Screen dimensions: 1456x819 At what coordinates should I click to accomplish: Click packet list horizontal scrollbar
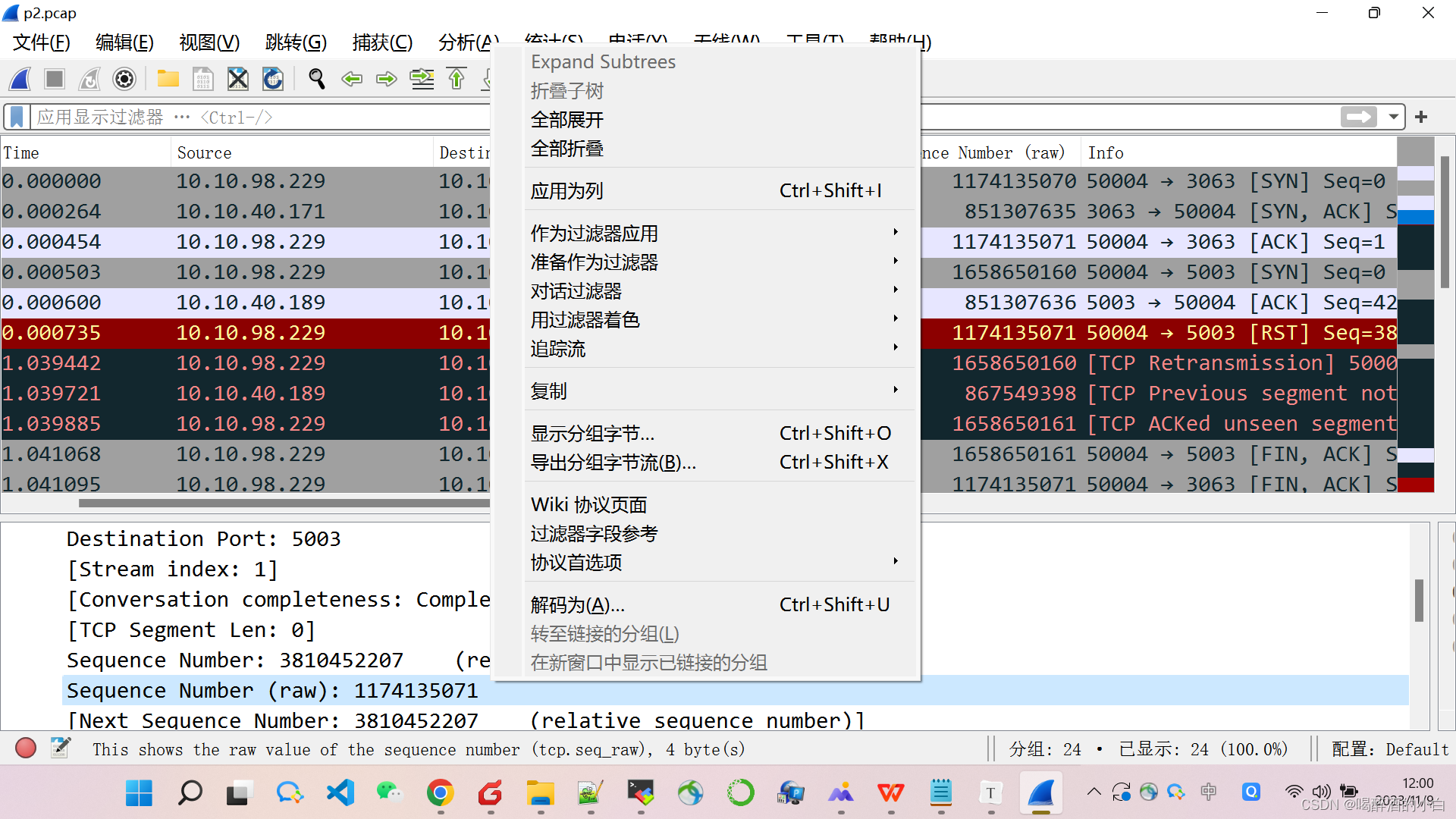tap(284, 503)
